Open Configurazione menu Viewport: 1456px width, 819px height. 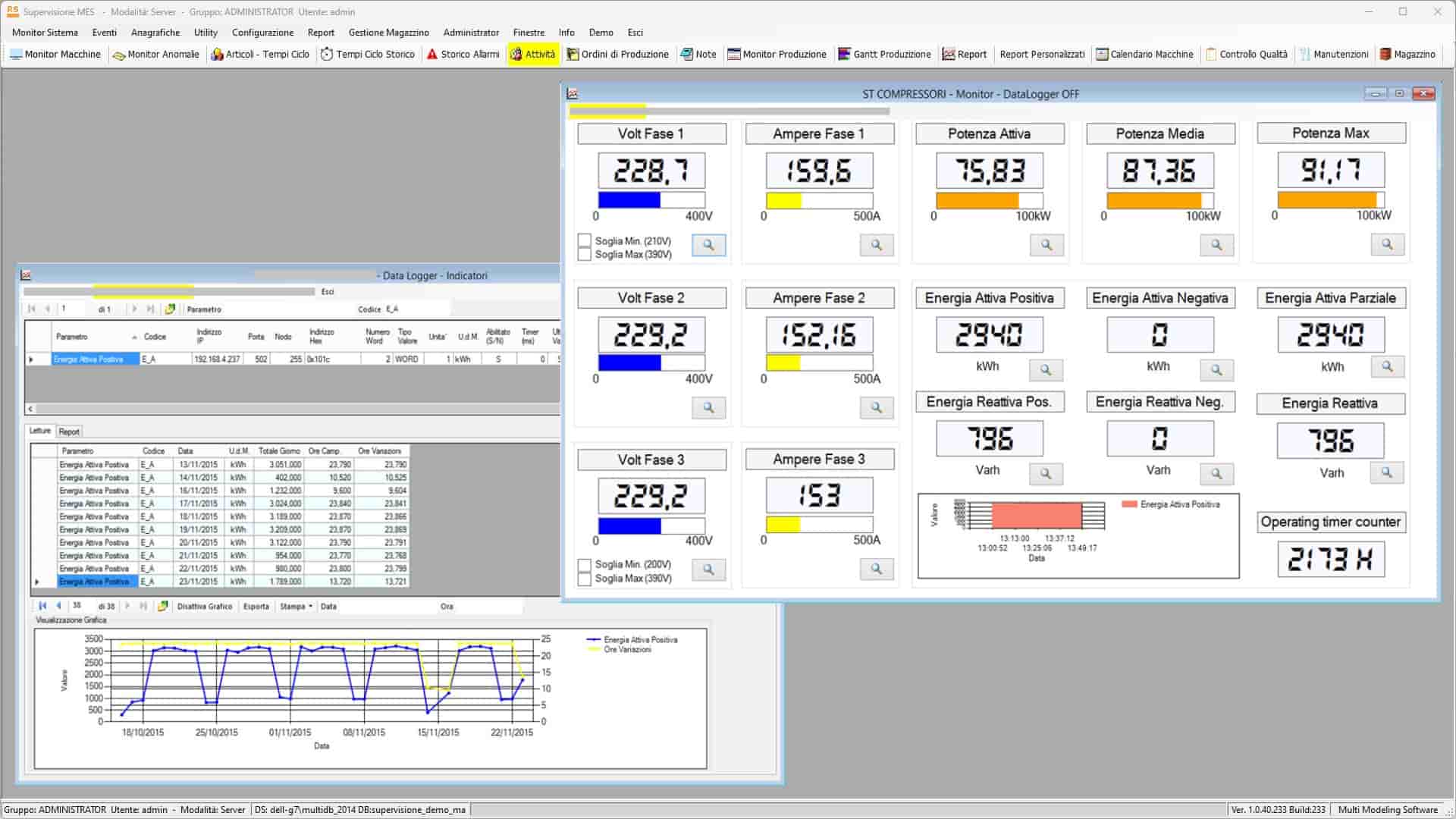pos(262,33)
